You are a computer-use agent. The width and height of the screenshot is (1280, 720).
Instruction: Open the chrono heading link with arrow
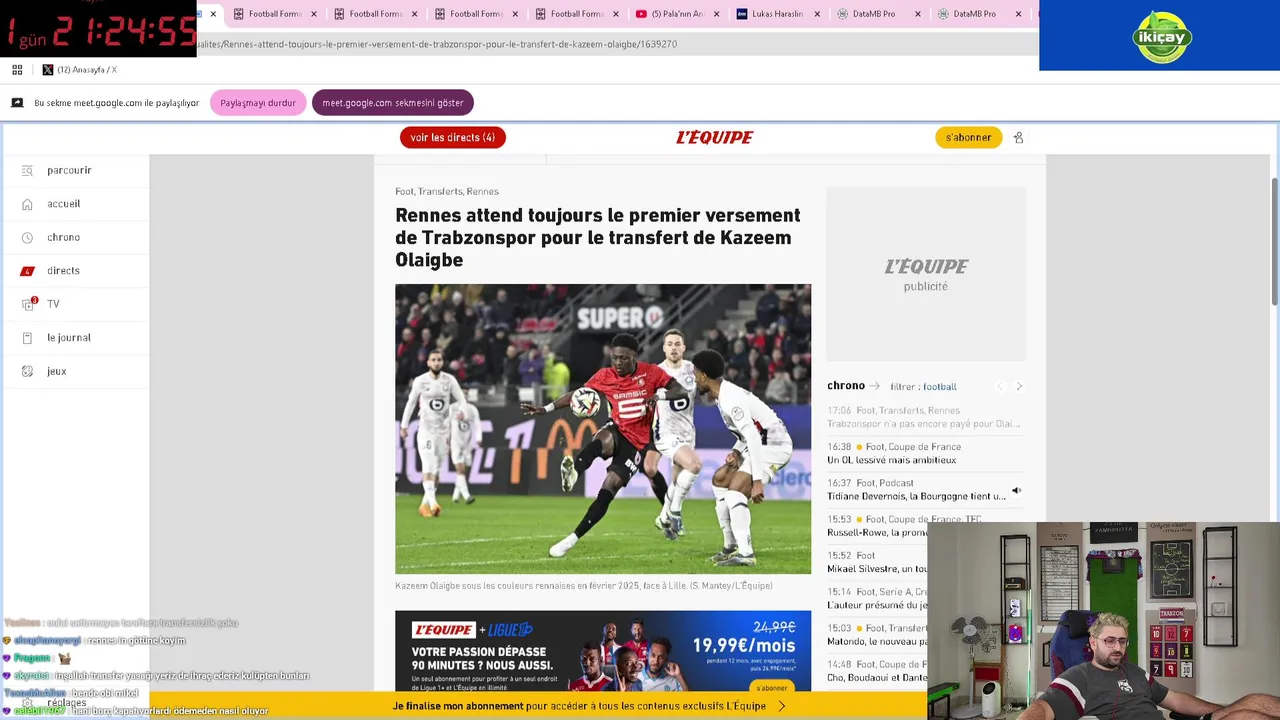click(x=853, y=386)
